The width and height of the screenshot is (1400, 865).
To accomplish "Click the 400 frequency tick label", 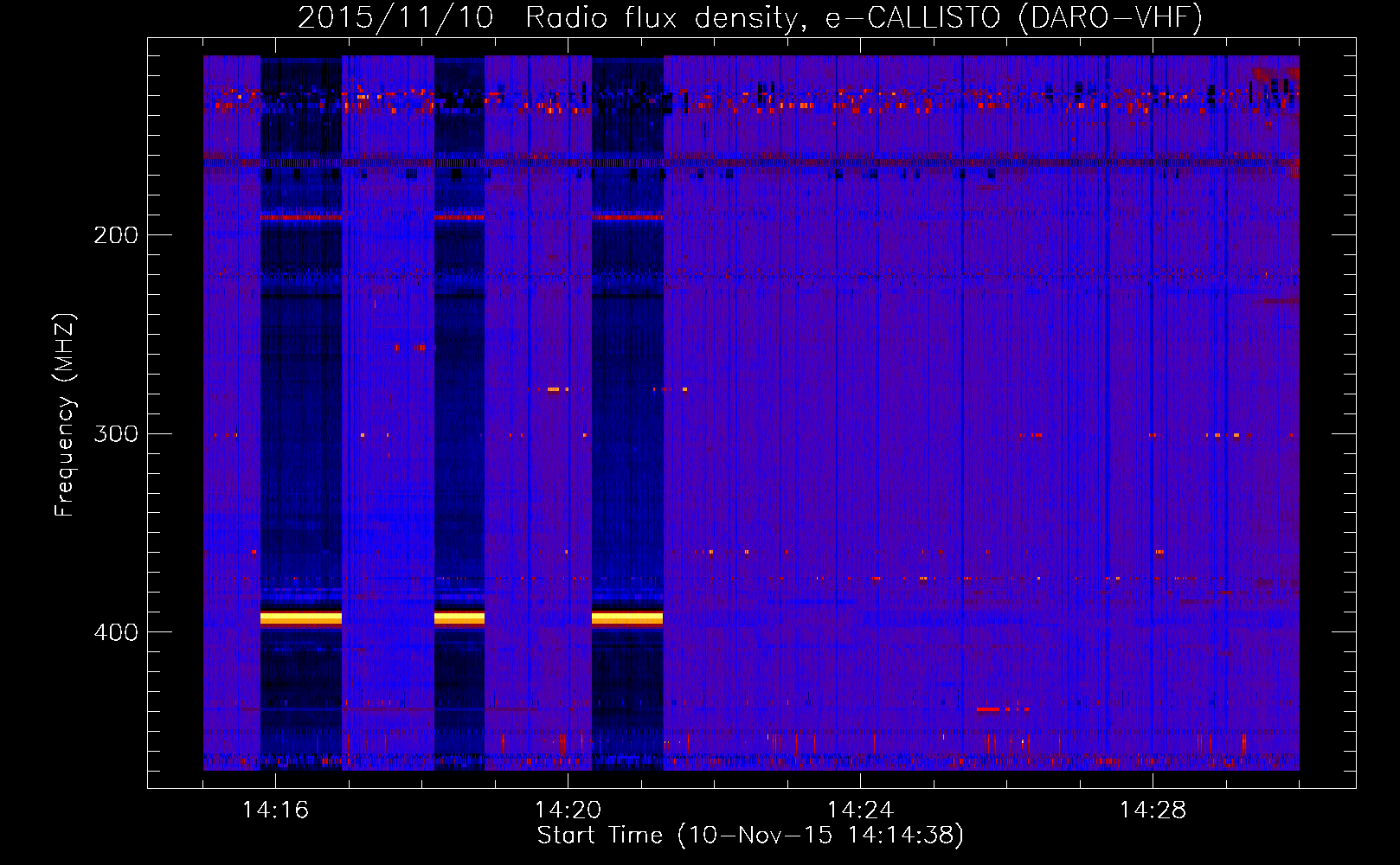I will click(116, 633).
